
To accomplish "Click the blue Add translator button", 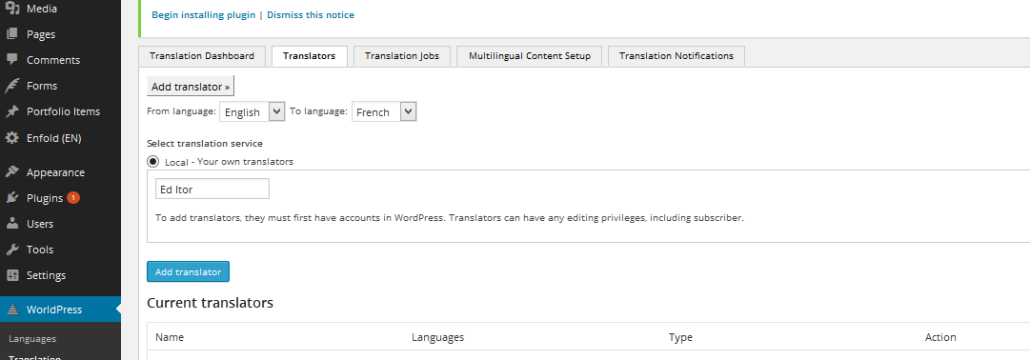I will [x=188, y=271].
